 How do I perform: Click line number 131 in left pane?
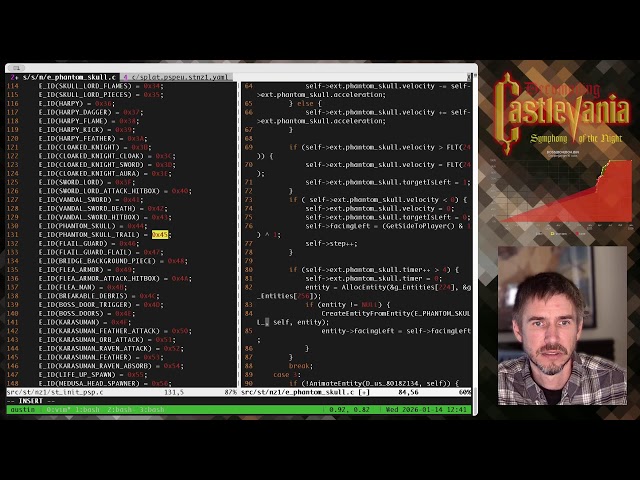(x=13, y=235)
